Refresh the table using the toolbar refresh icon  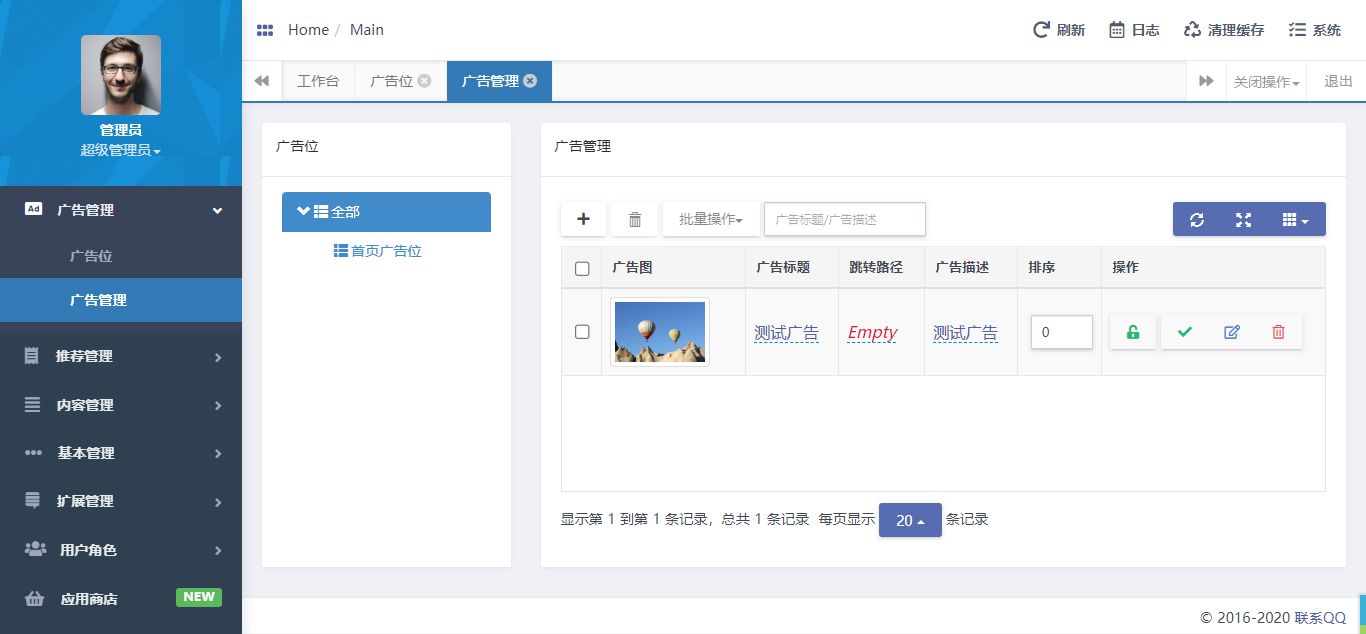pos(1196,220)
